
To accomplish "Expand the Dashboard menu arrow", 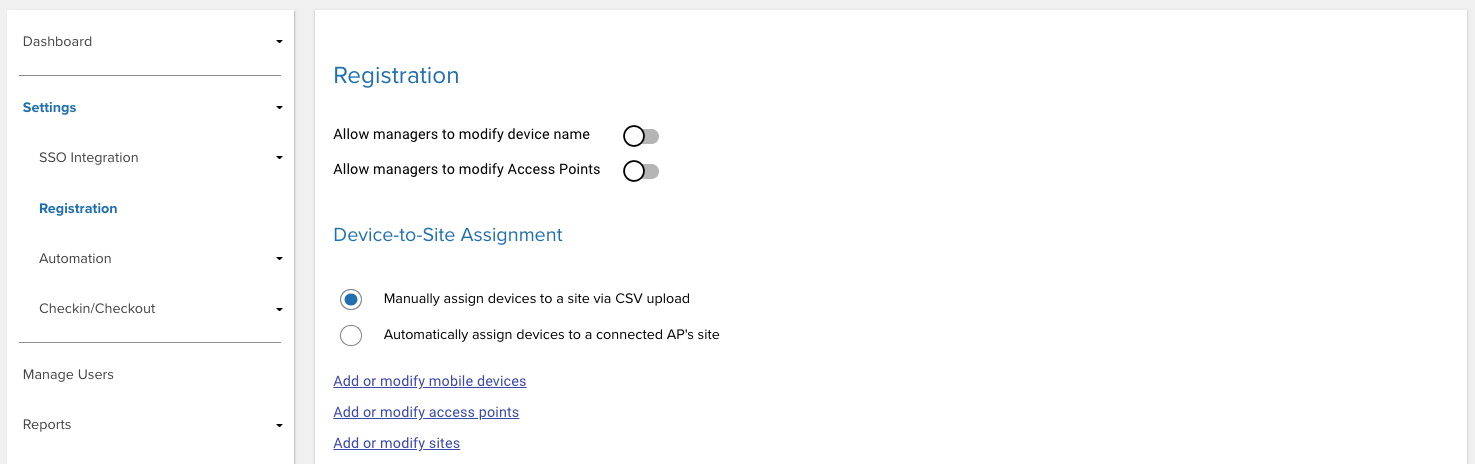I will 280,42.
